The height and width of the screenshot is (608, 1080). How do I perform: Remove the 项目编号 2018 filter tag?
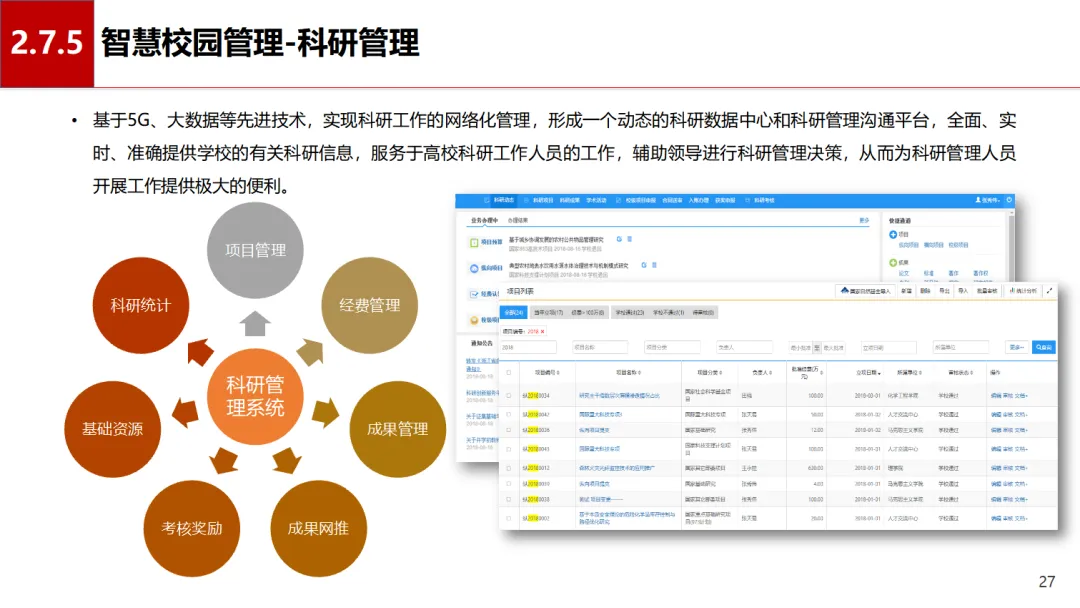(x=543, y=331)
